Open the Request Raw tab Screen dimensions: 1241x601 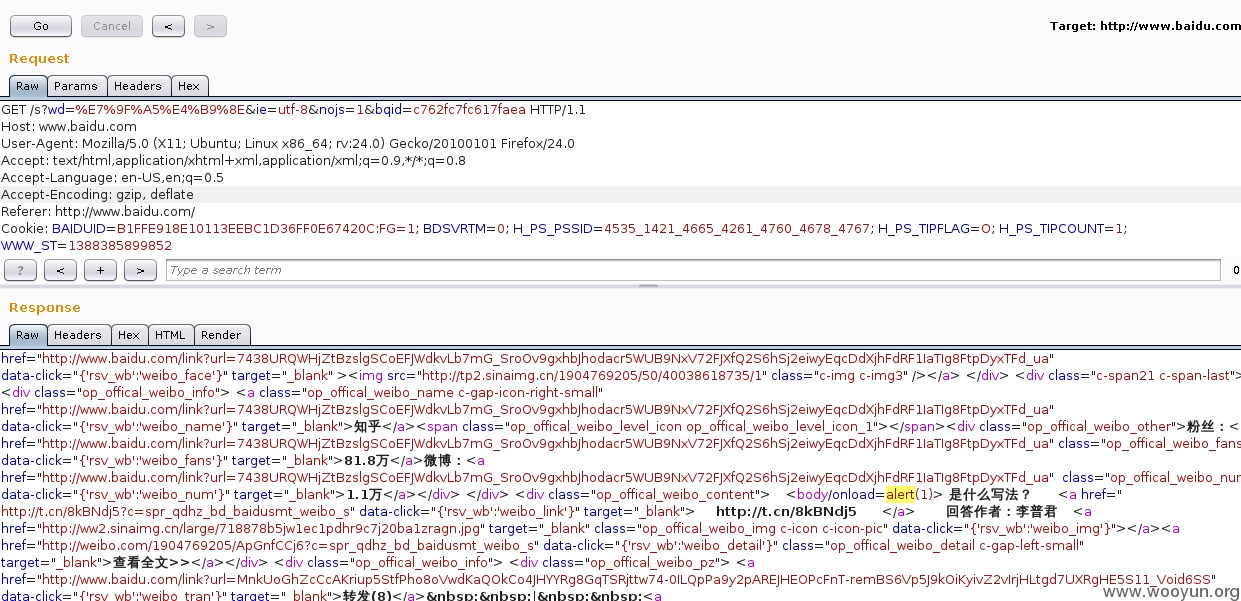point(28,86)
